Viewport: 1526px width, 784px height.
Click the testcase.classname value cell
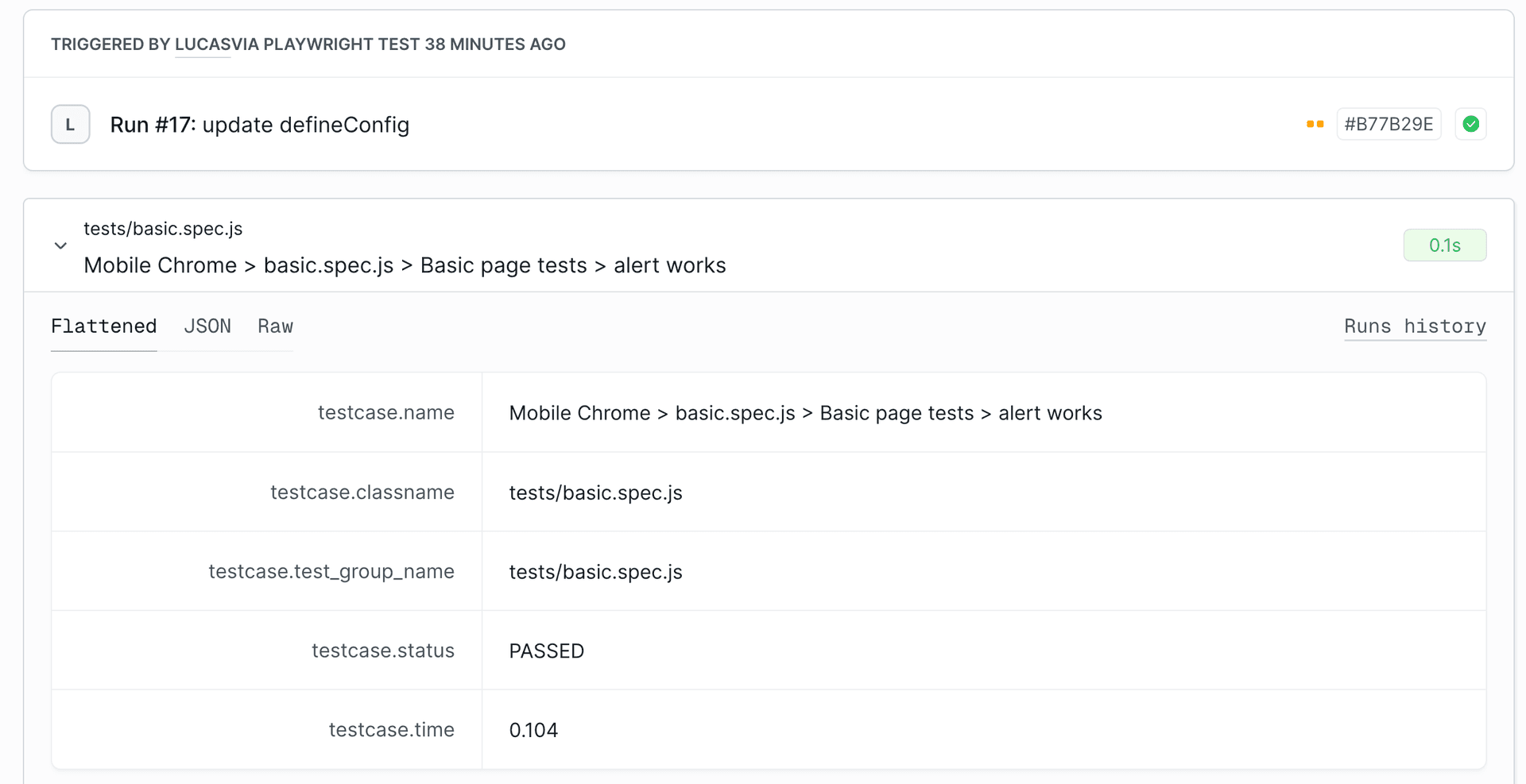pyautogui.click(x=595, y=492)
